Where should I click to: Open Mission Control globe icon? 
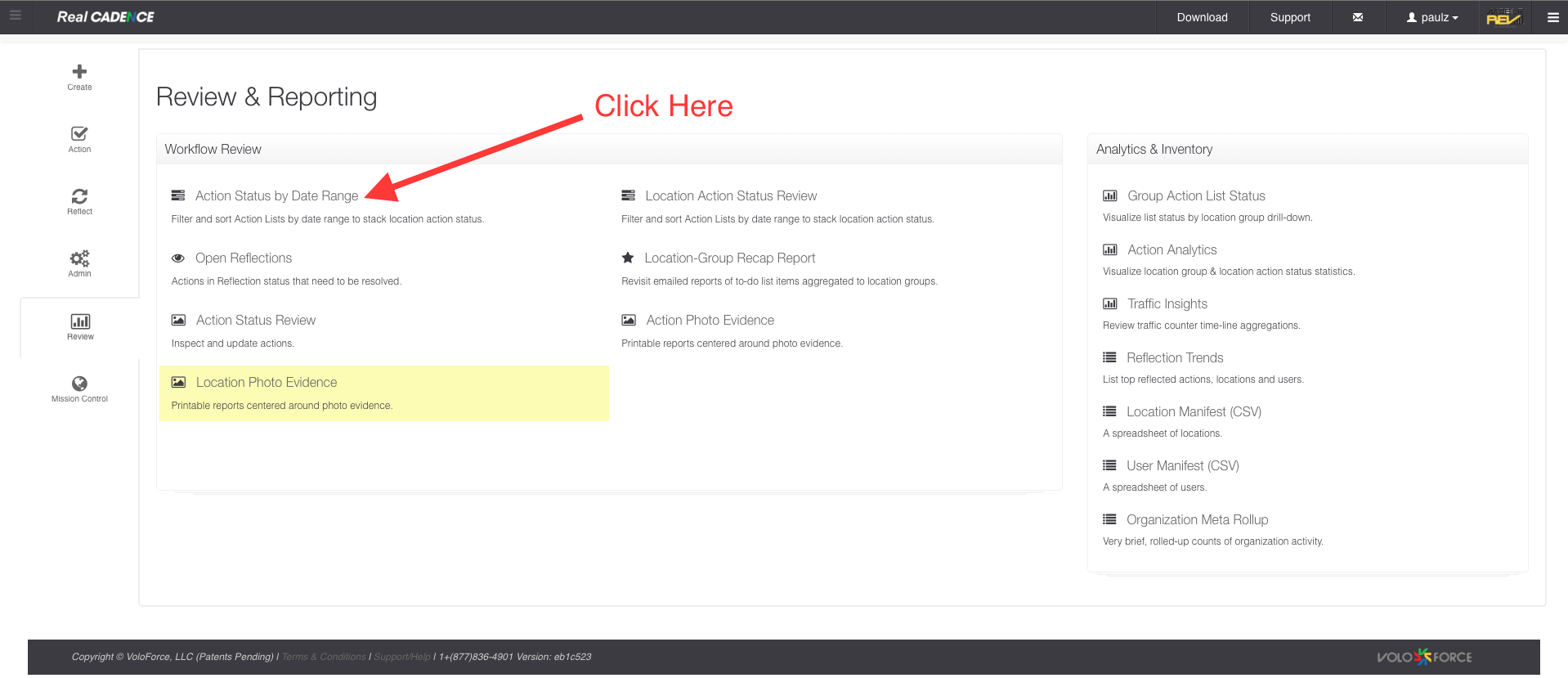79,384
